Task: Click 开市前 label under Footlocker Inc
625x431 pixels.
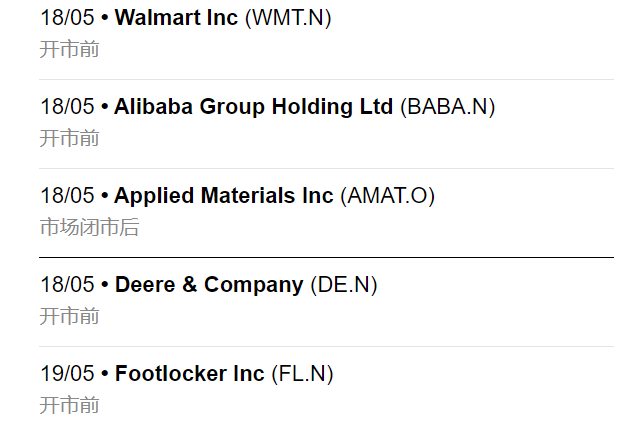Action: pos(69,405)
